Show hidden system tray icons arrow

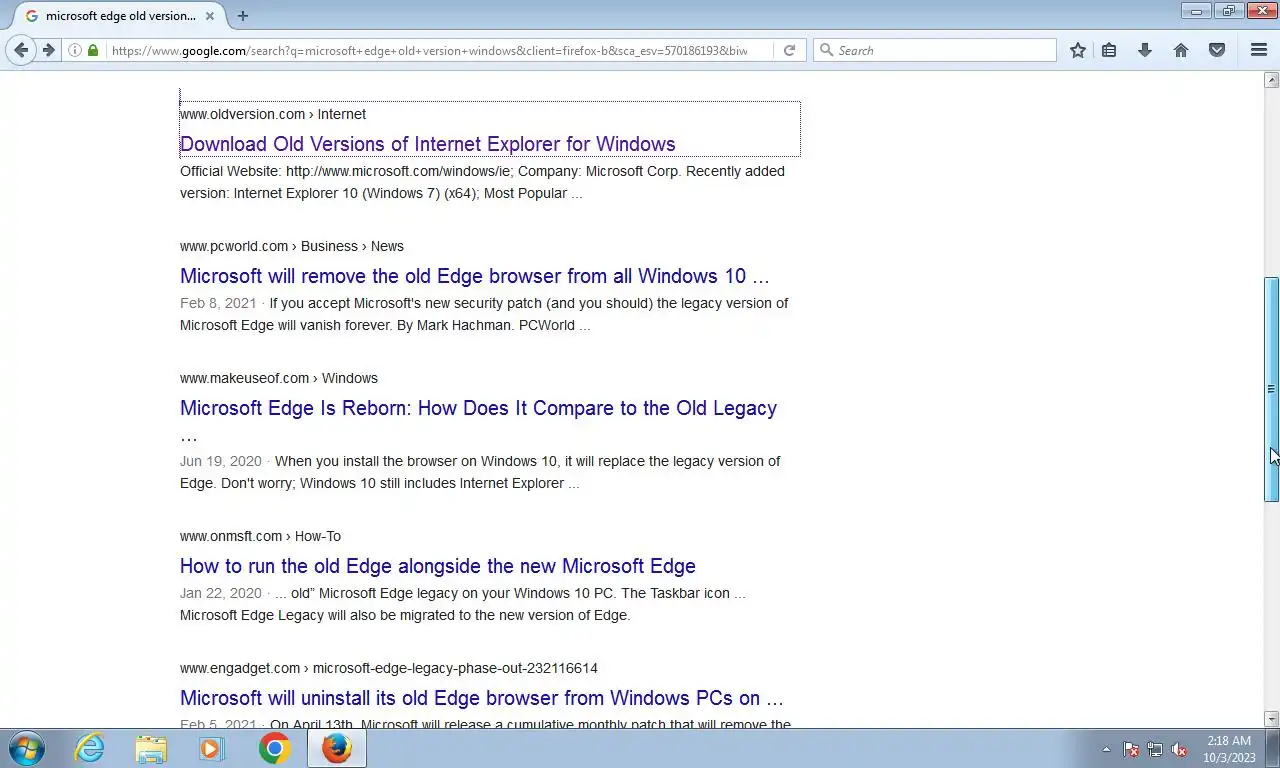coord(1106,749)
